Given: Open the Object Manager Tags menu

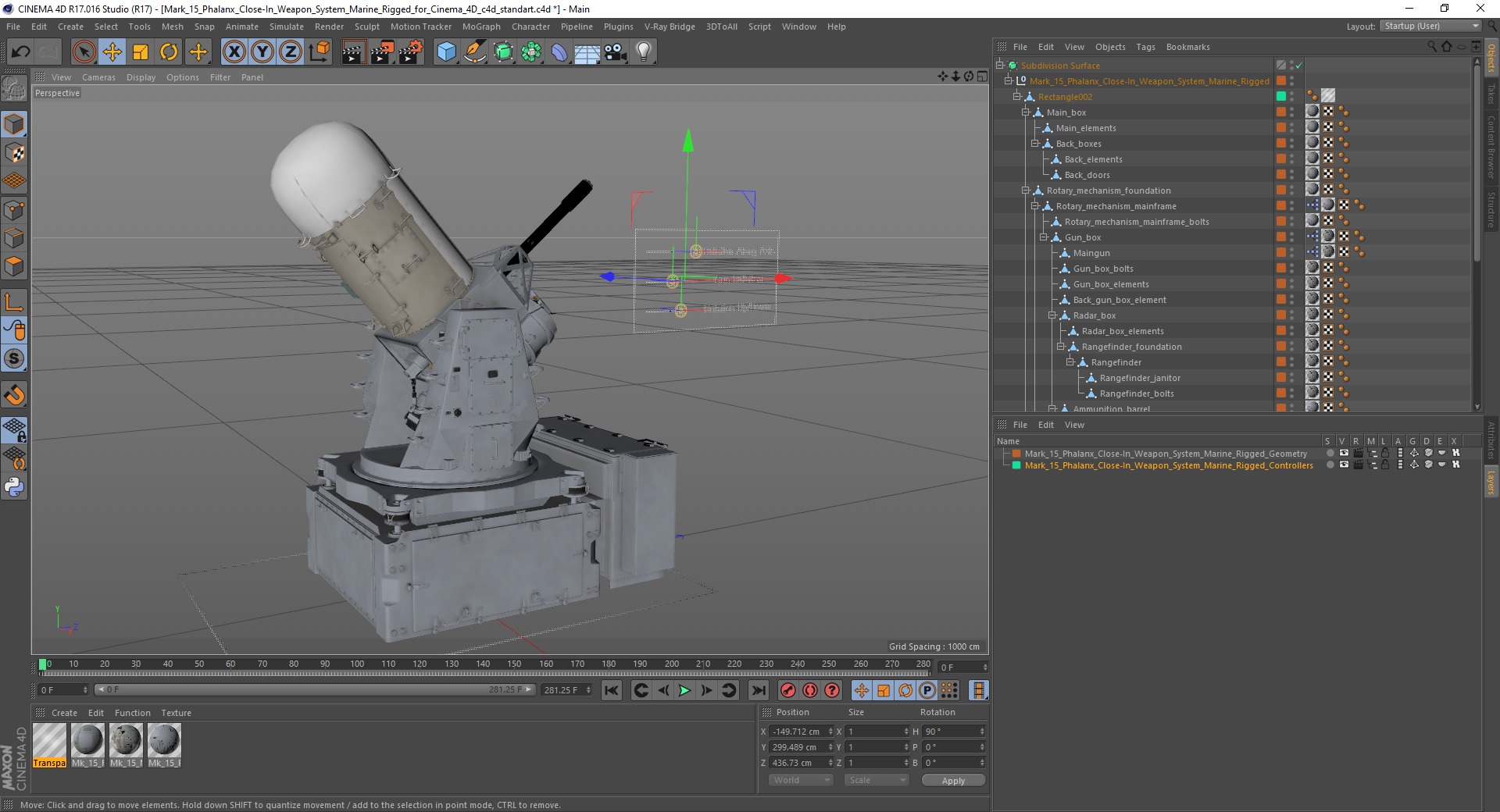Looking at the screenshot, I should (x=1145, y=47).
